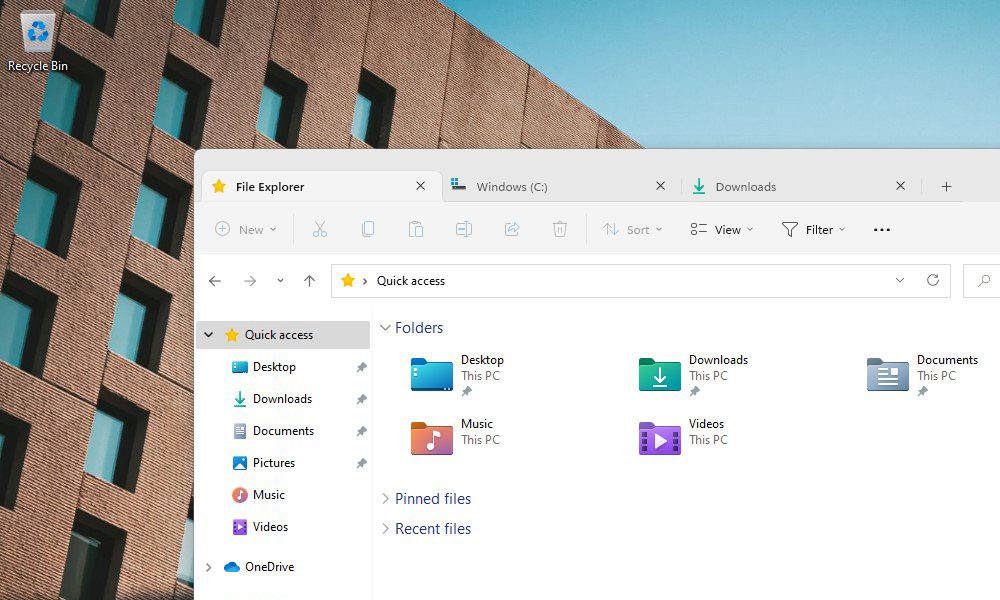Click the Paste icon in the toolbar

416,229
